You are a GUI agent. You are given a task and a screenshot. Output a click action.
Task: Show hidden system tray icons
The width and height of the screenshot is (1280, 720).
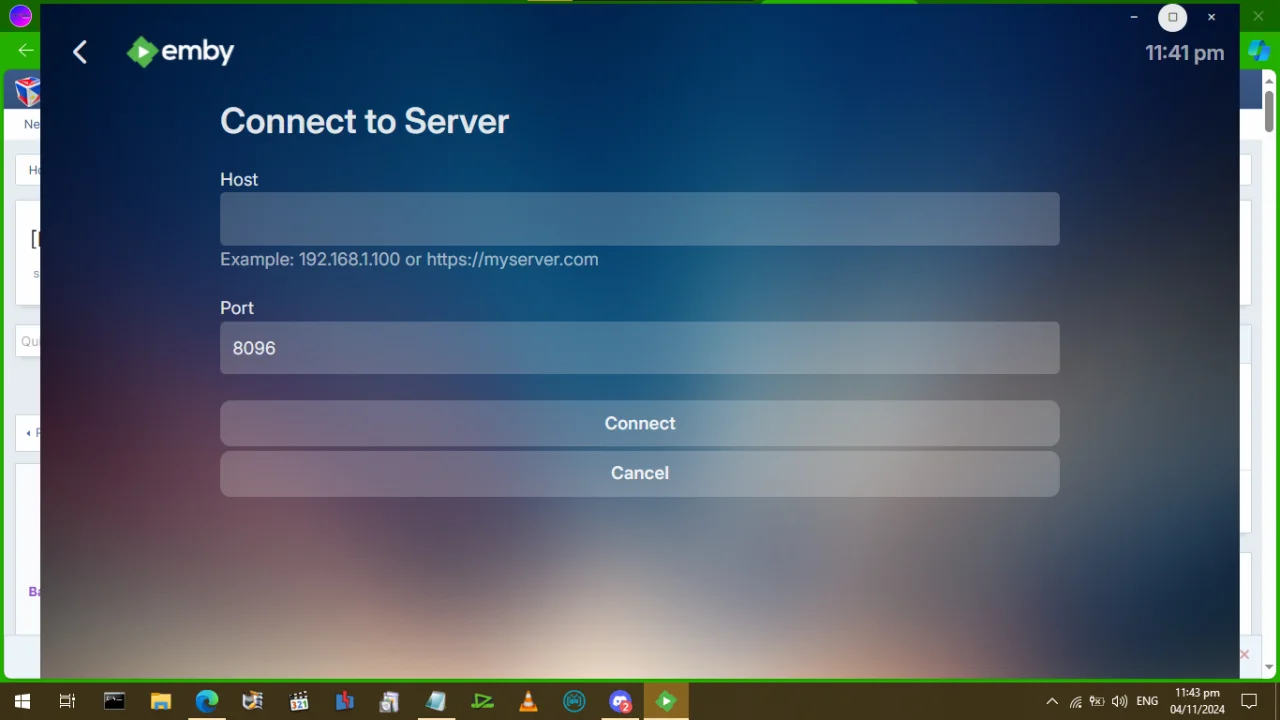[1052, 701]
